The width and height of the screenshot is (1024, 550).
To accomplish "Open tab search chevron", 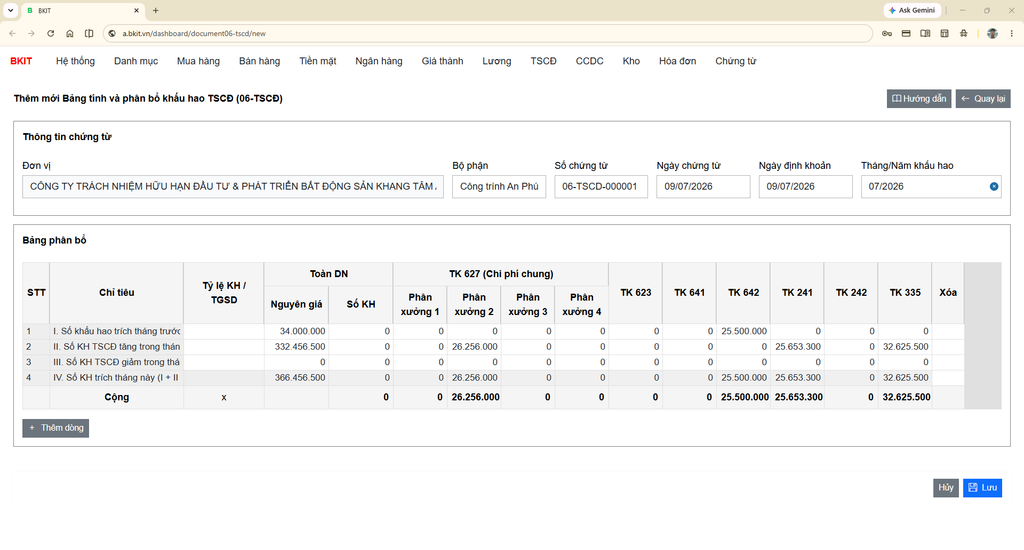I will click(10, 10).
